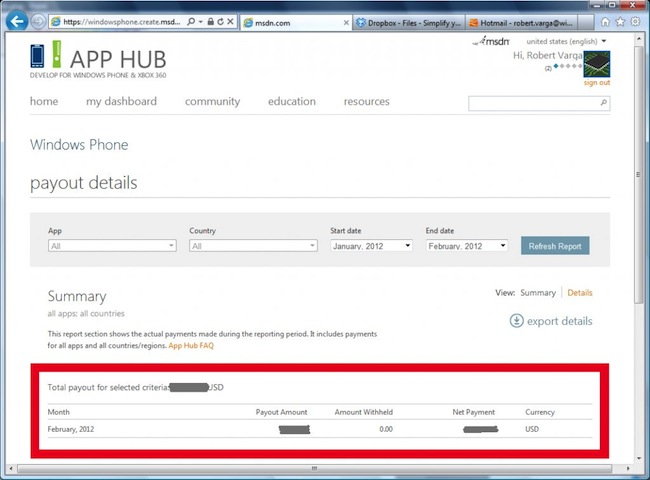Click the sign out link
Viewport: 650px width, 480px height.
click(597, 82)
